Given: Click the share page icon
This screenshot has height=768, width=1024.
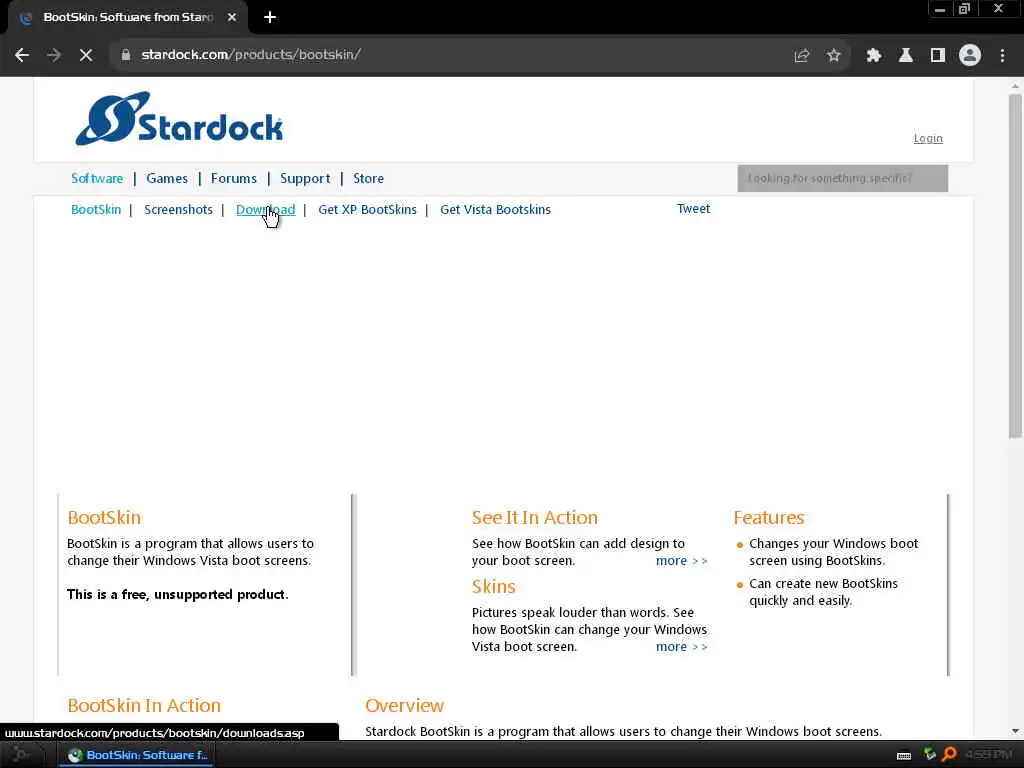Looking at the screenshot, I should point(801,56).
